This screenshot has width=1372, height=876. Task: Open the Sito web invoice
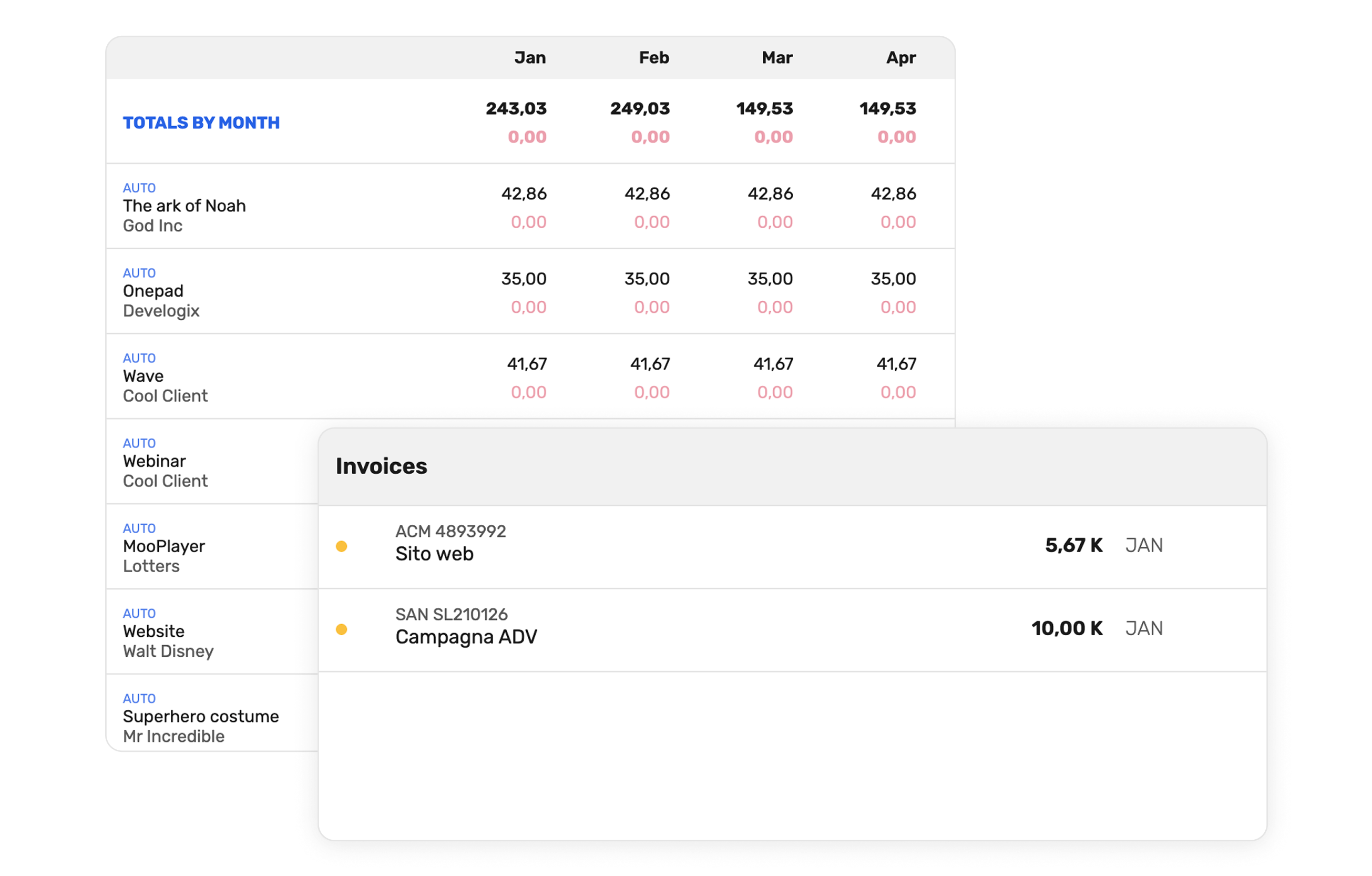[x=434, y=553]
